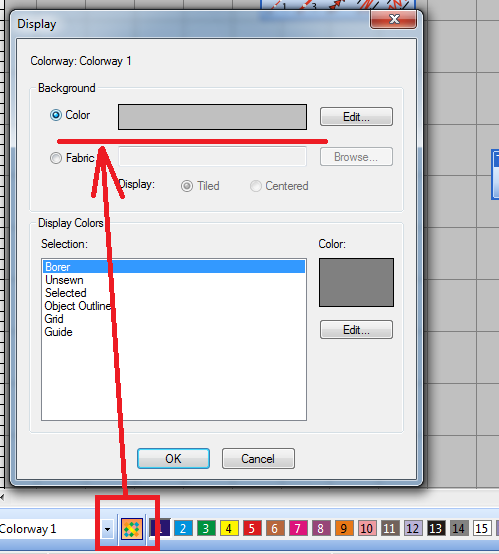Click Edit under the display Color preview
This screenshot has width=499, height=554.
[x=356, y=330]
